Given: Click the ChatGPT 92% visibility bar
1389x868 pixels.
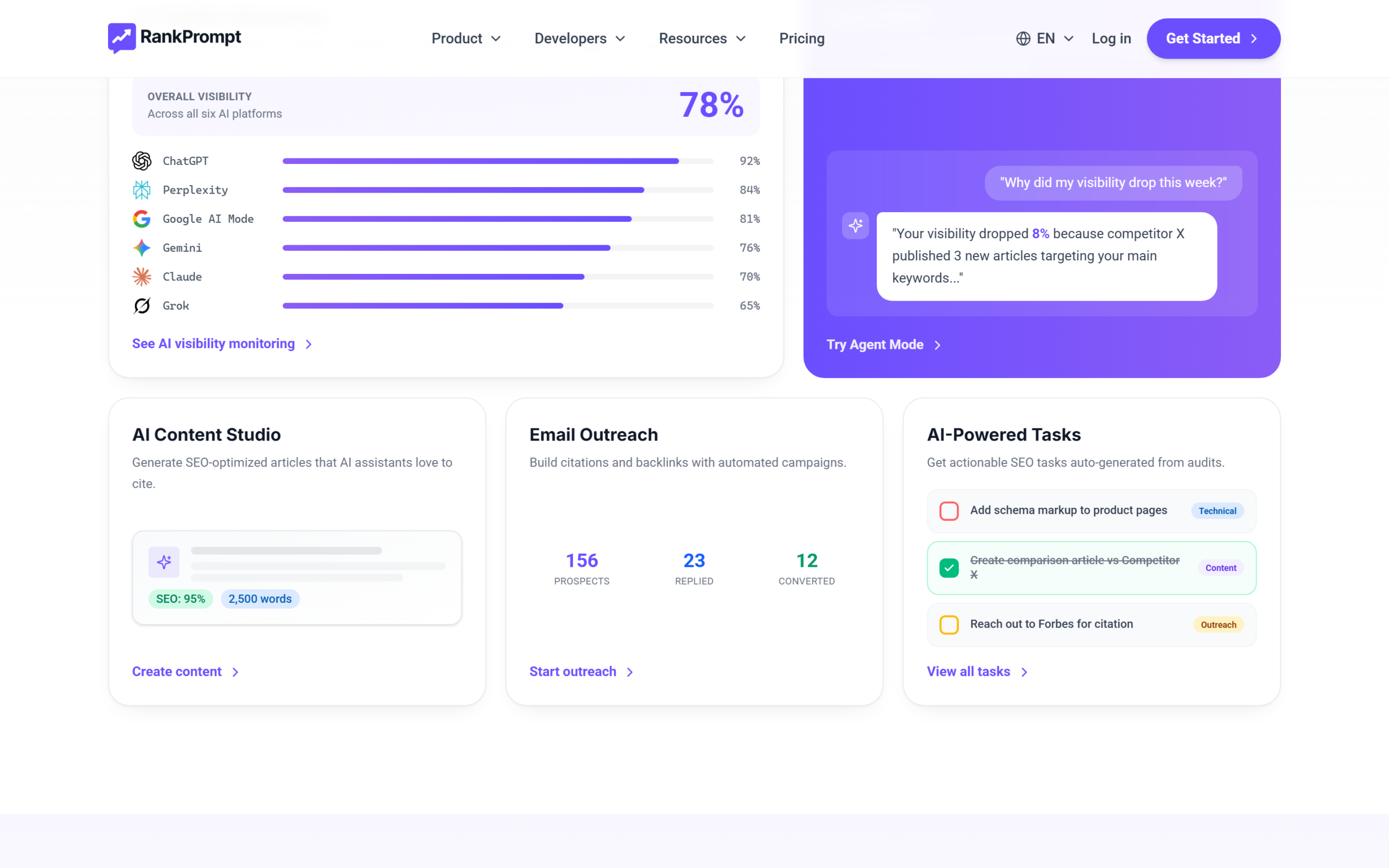Looking at the screenshot, I should click(x=498, y=161).
